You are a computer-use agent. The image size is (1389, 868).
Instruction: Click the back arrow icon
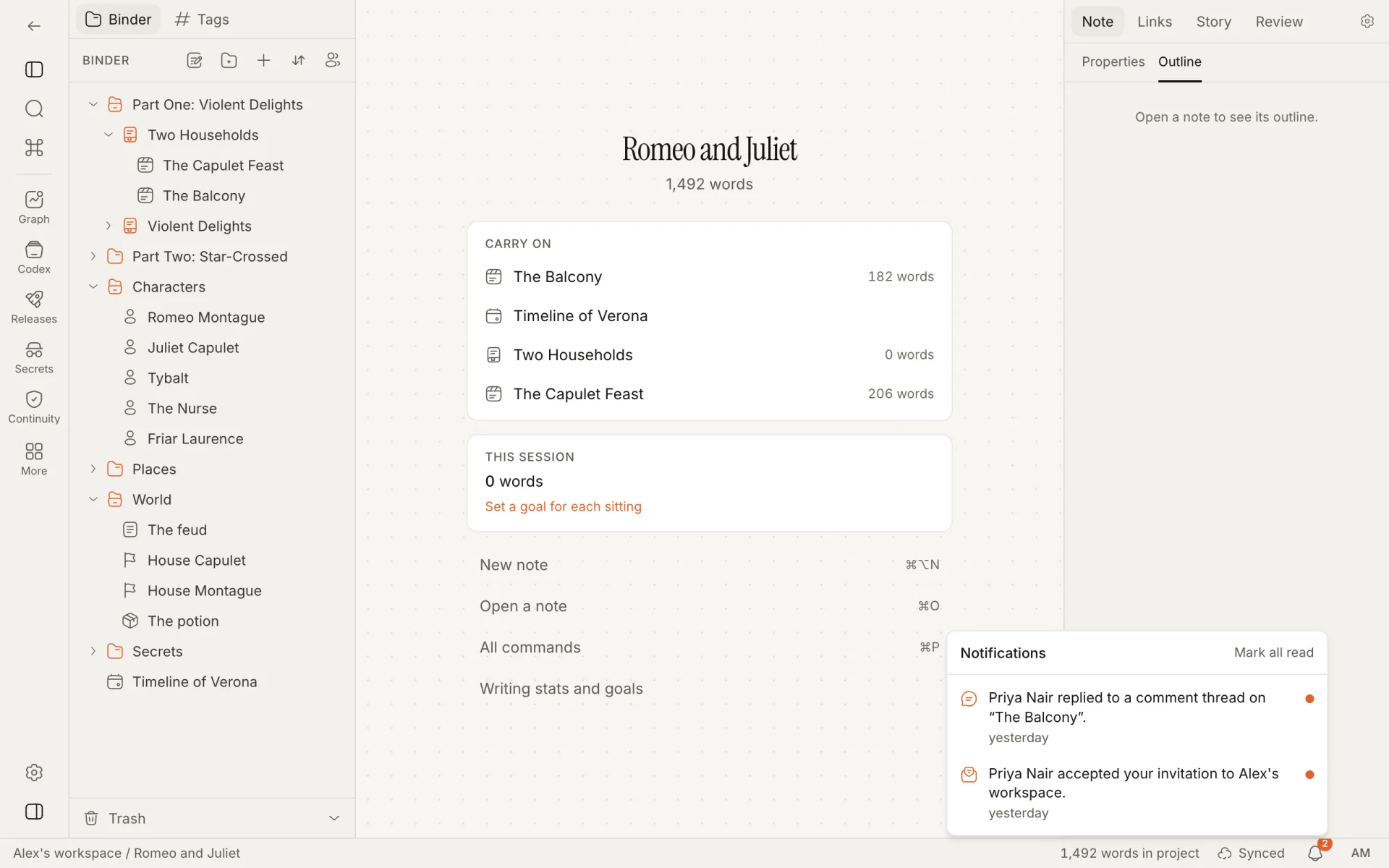click(34, 26)
